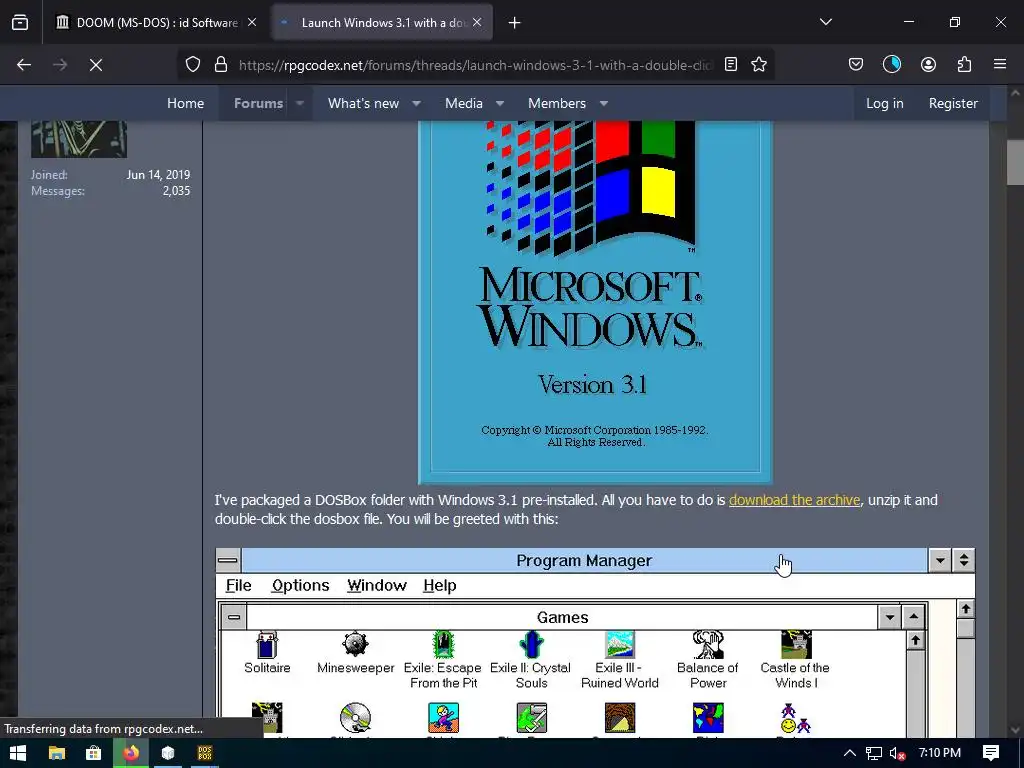The height and width of the screenshot is (768, 1024).
Task: Click the user avatar image in sidebar
Action: [79, 139]
